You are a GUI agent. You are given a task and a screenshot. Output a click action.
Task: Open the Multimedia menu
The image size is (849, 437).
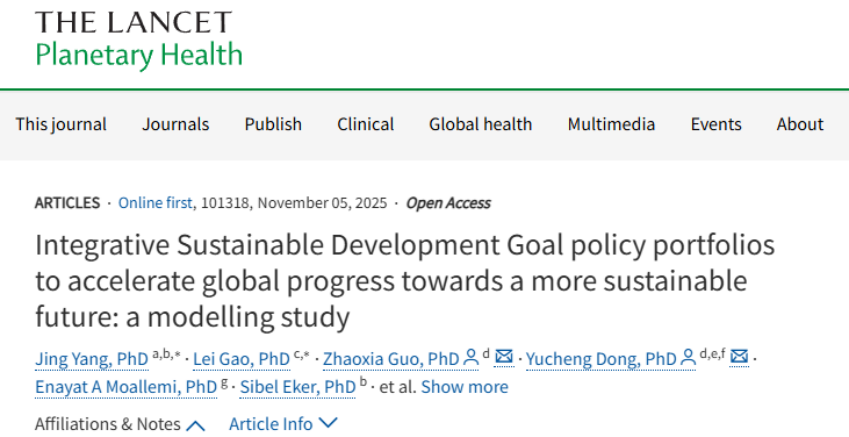tap(611, 124)
